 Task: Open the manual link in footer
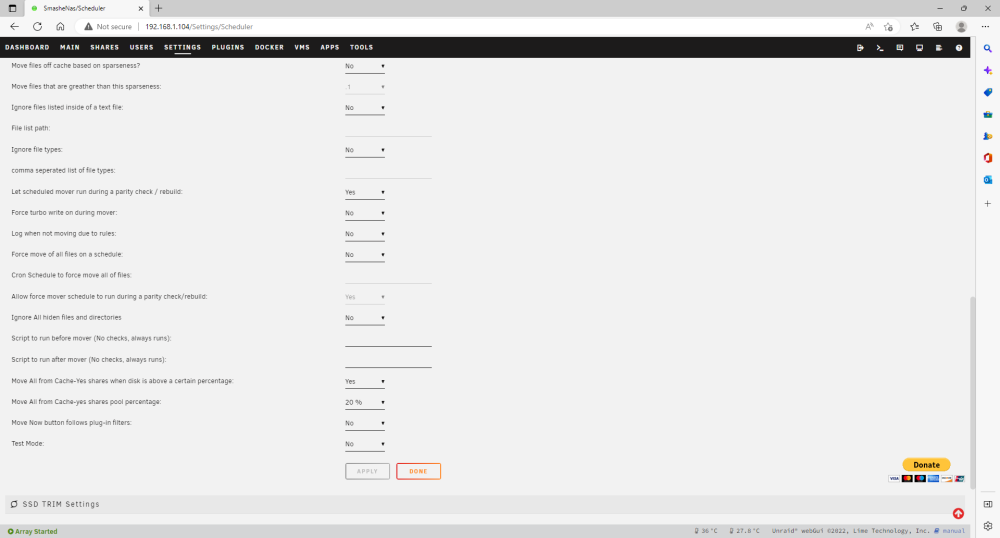pyautogui.click(x=953, y=531)
